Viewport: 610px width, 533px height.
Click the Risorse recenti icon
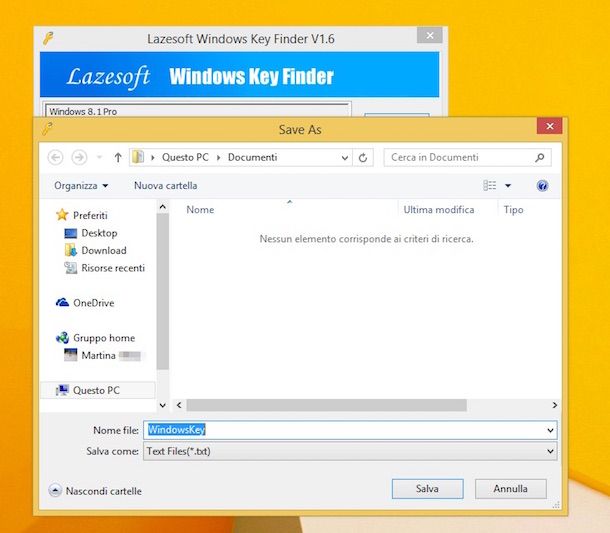[70, 268]
